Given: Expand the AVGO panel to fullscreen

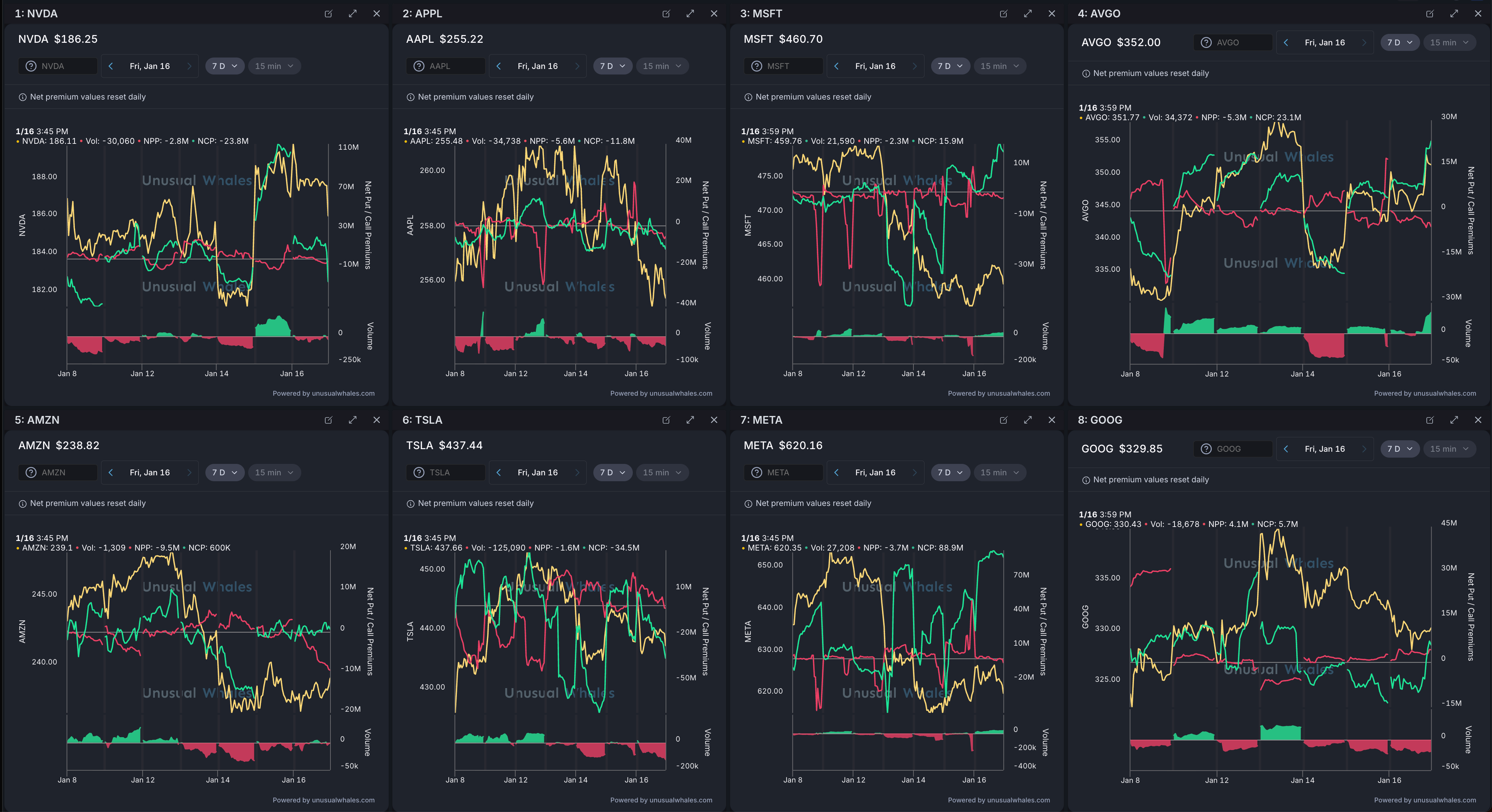Looking at the screenshot, I should [1454, 13].
